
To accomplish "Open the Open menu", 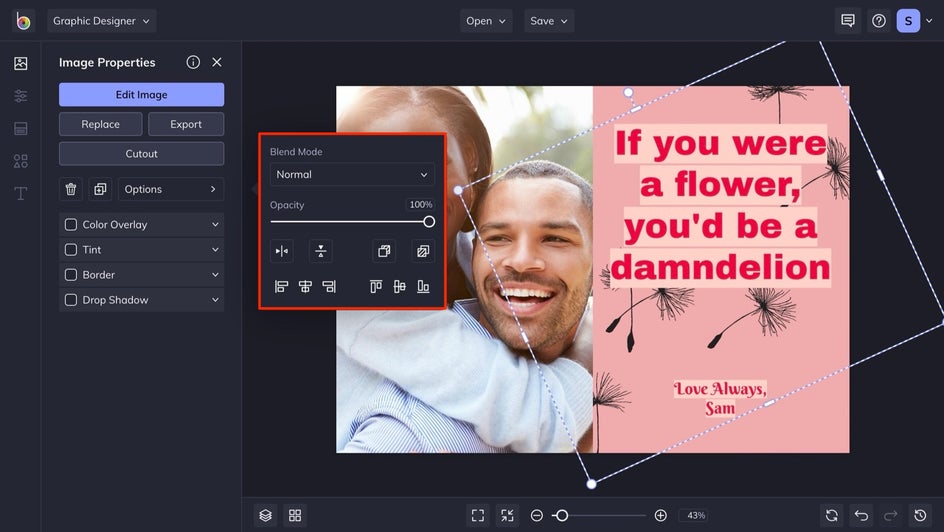I will [486, 21].
